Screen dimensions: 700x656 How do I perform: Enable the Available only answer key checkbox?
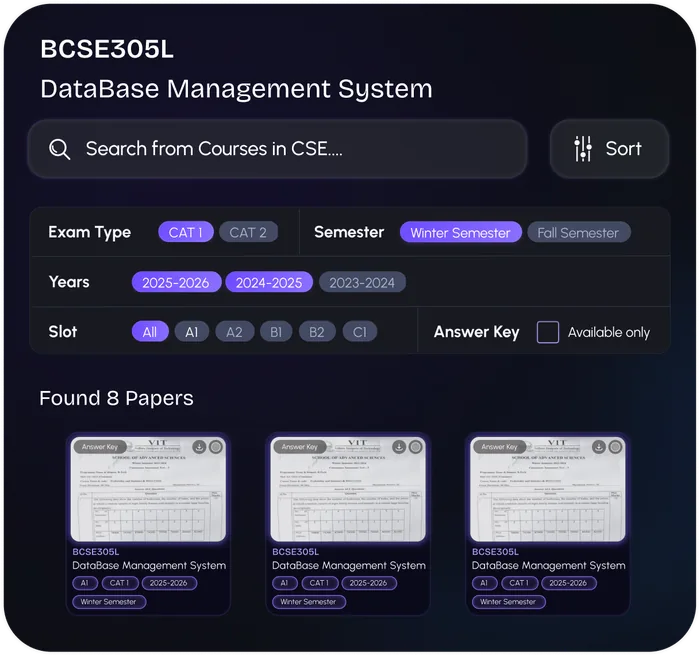pos(548,332)
